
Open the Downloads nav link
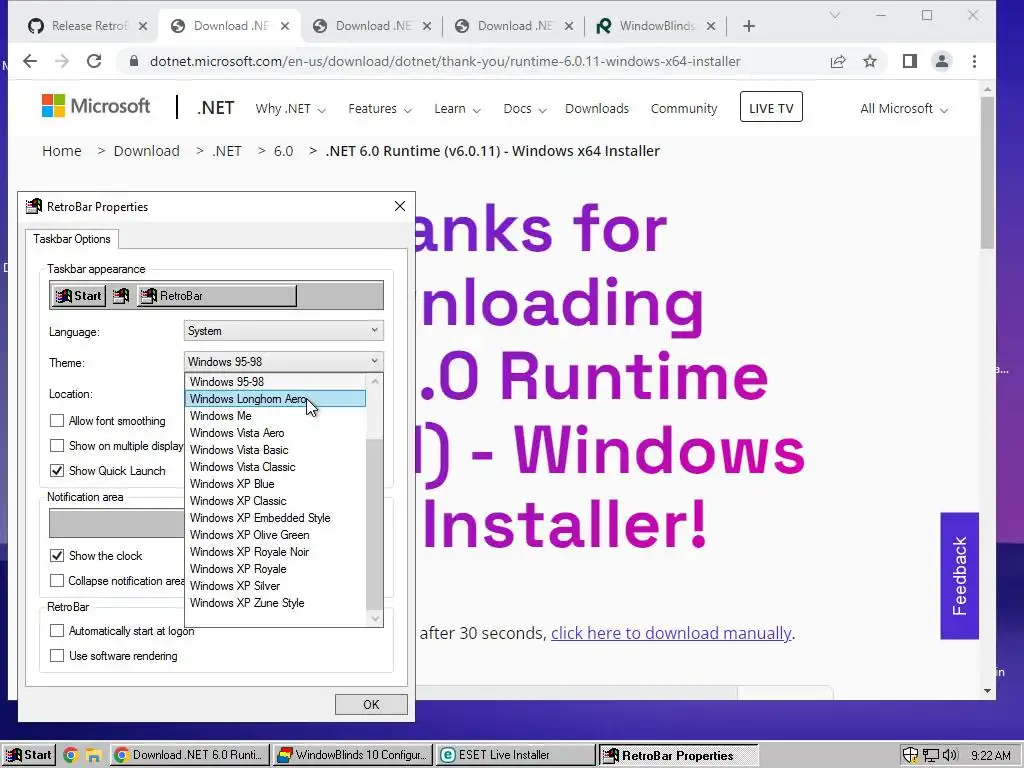(x=597, y=108)
